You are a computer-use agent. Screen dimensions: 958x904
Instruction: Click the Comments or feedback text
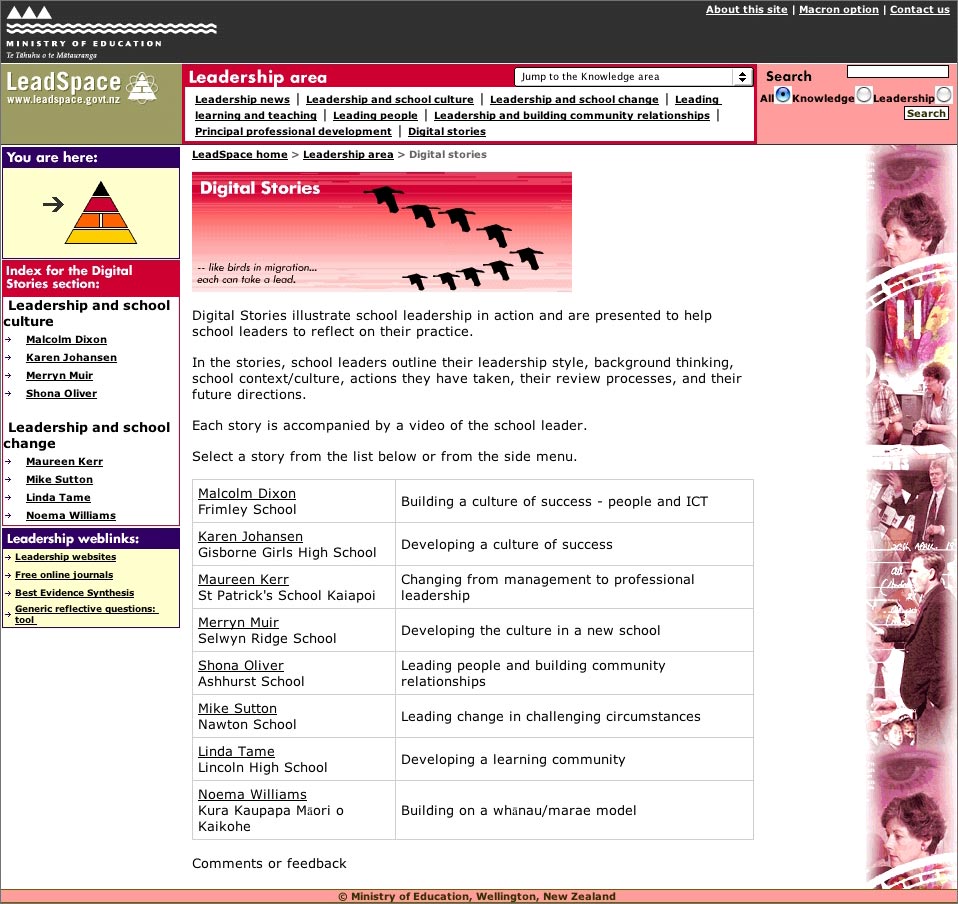tap(269, 863)
